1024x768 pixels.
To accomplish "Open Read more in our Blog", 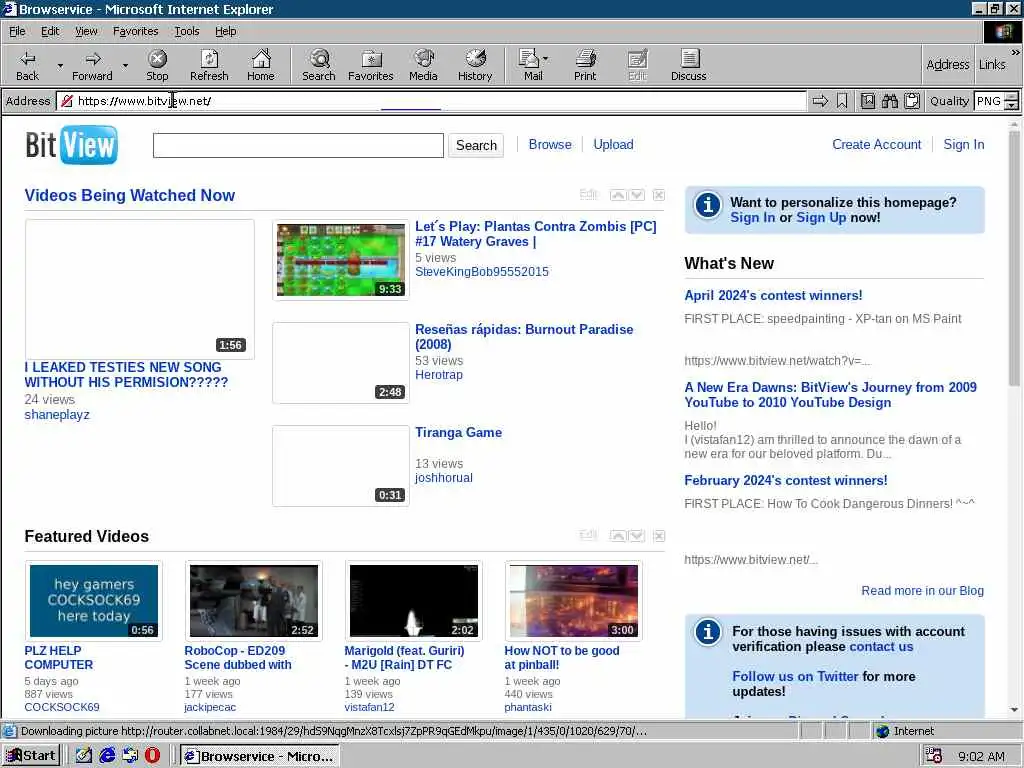I will coord(922,590).
